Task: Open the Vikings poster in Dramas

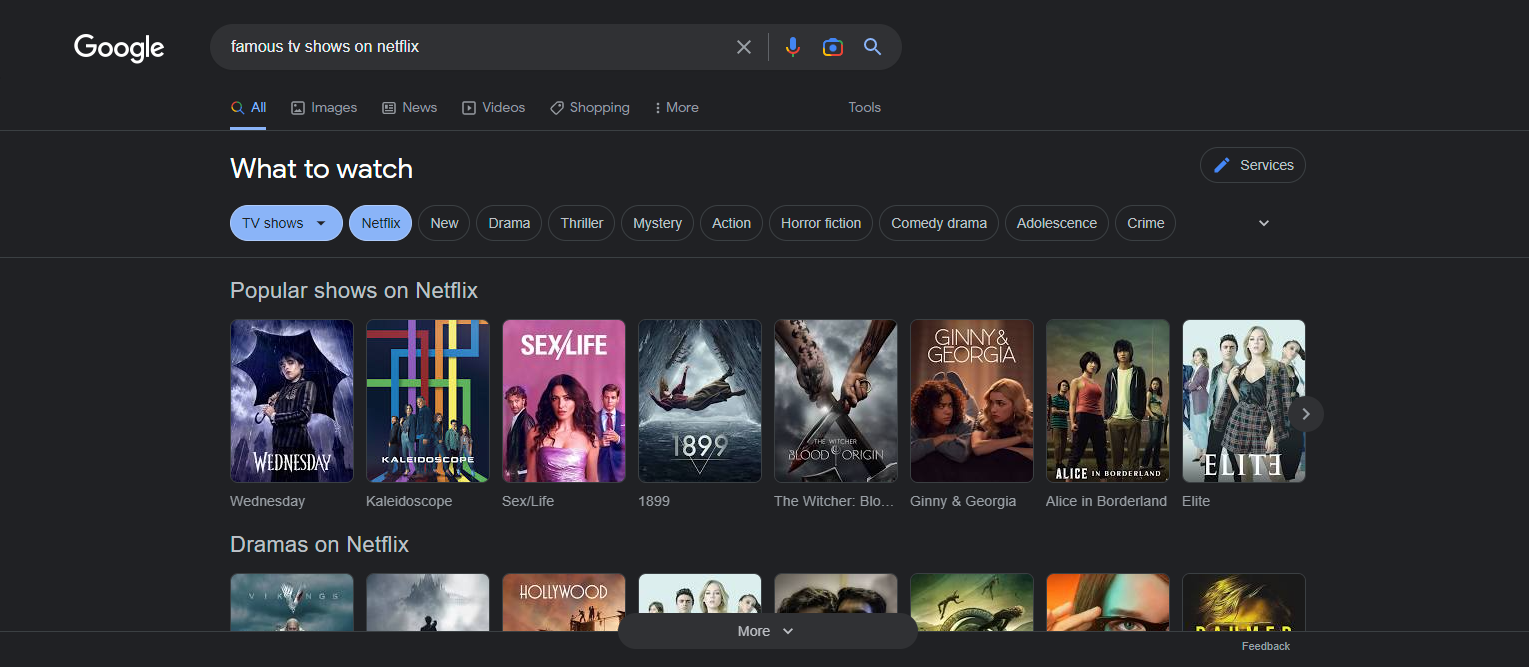Action: tap(292, 602)
